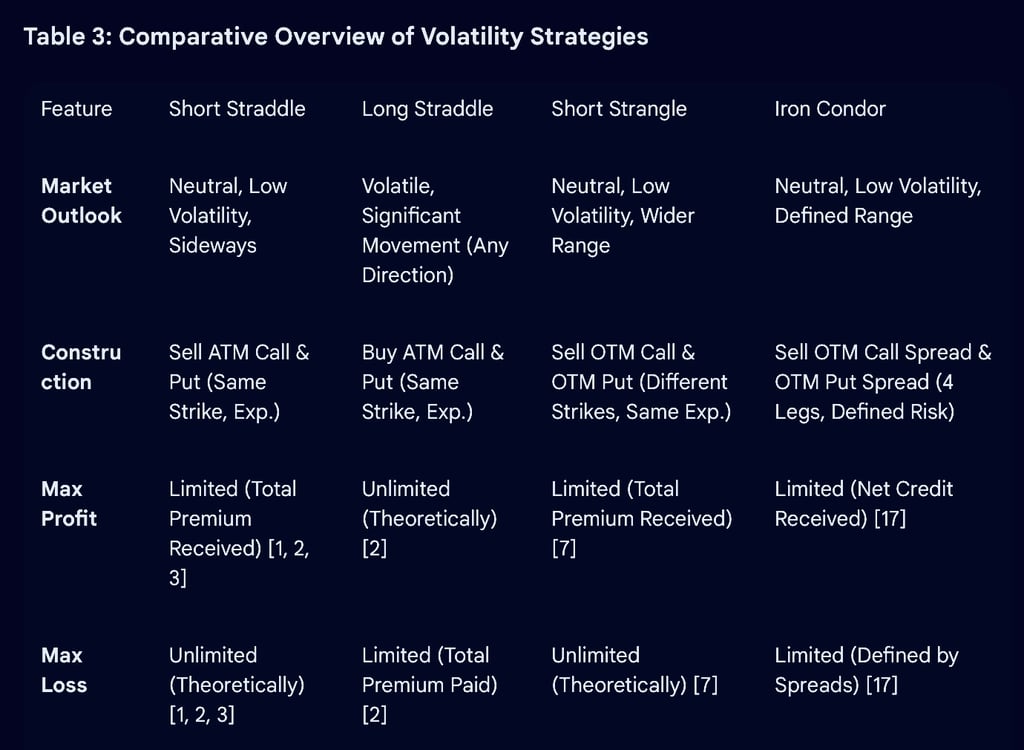Select the Short Straddle column header
Screen dimensions: 1024x750
[x=237, y=108]
